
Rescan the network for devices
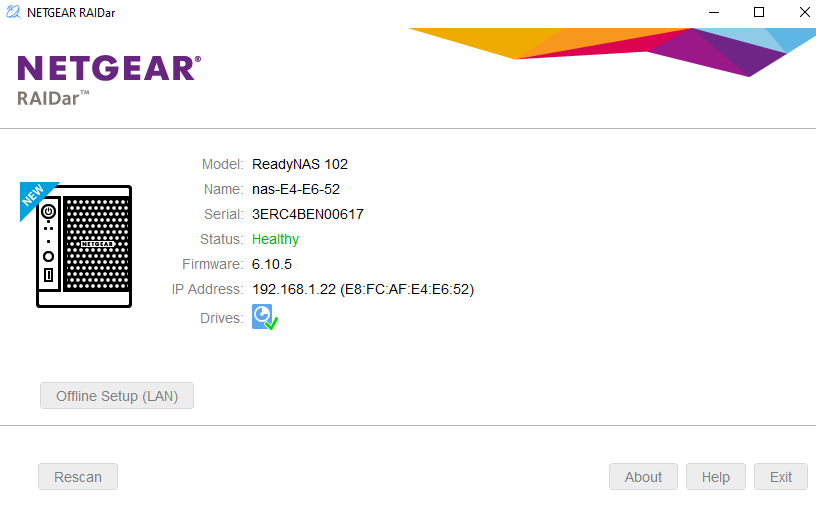[78, 477]
